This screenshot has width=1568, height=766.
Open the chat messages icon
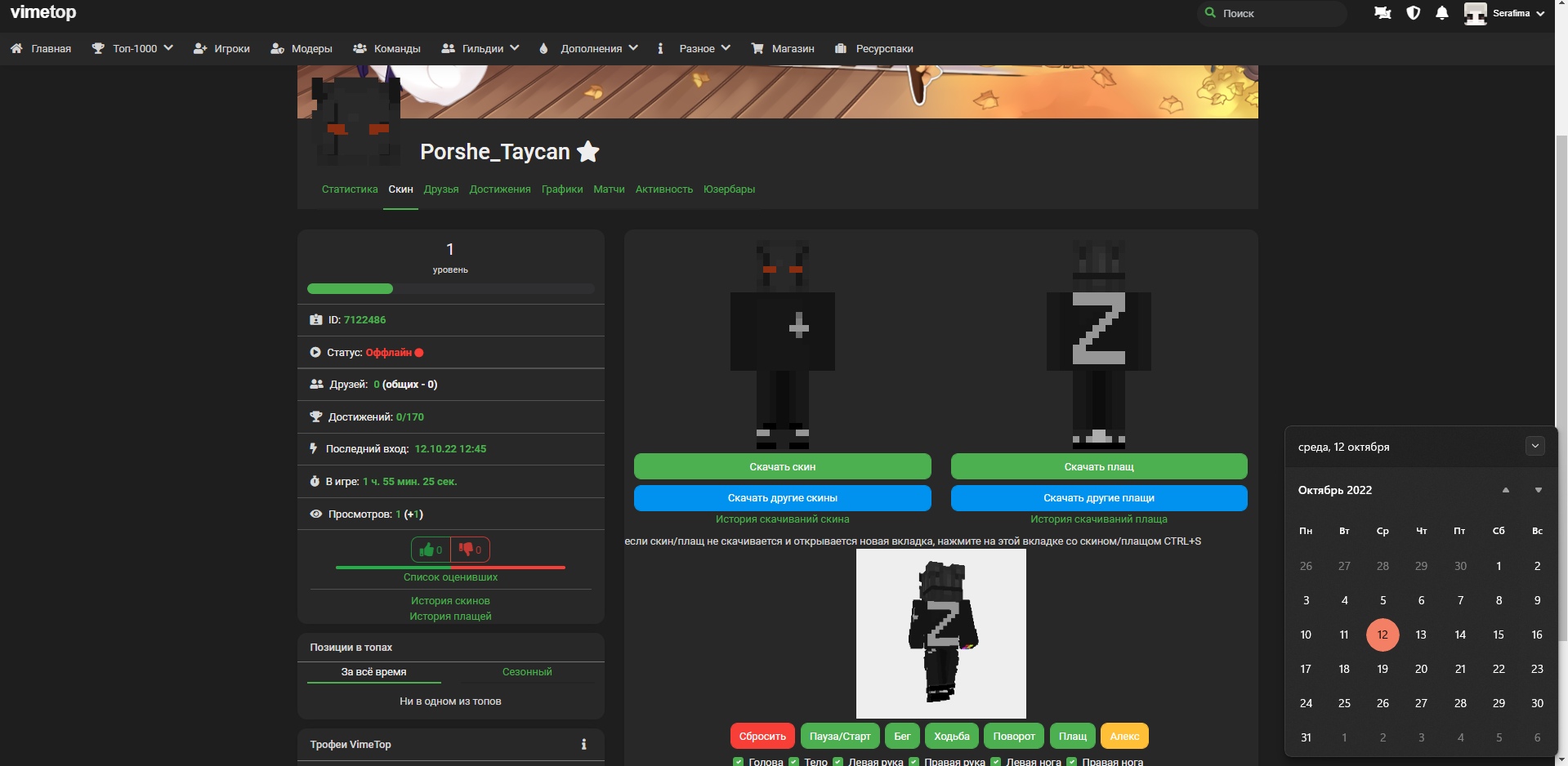coord(1383,13)
